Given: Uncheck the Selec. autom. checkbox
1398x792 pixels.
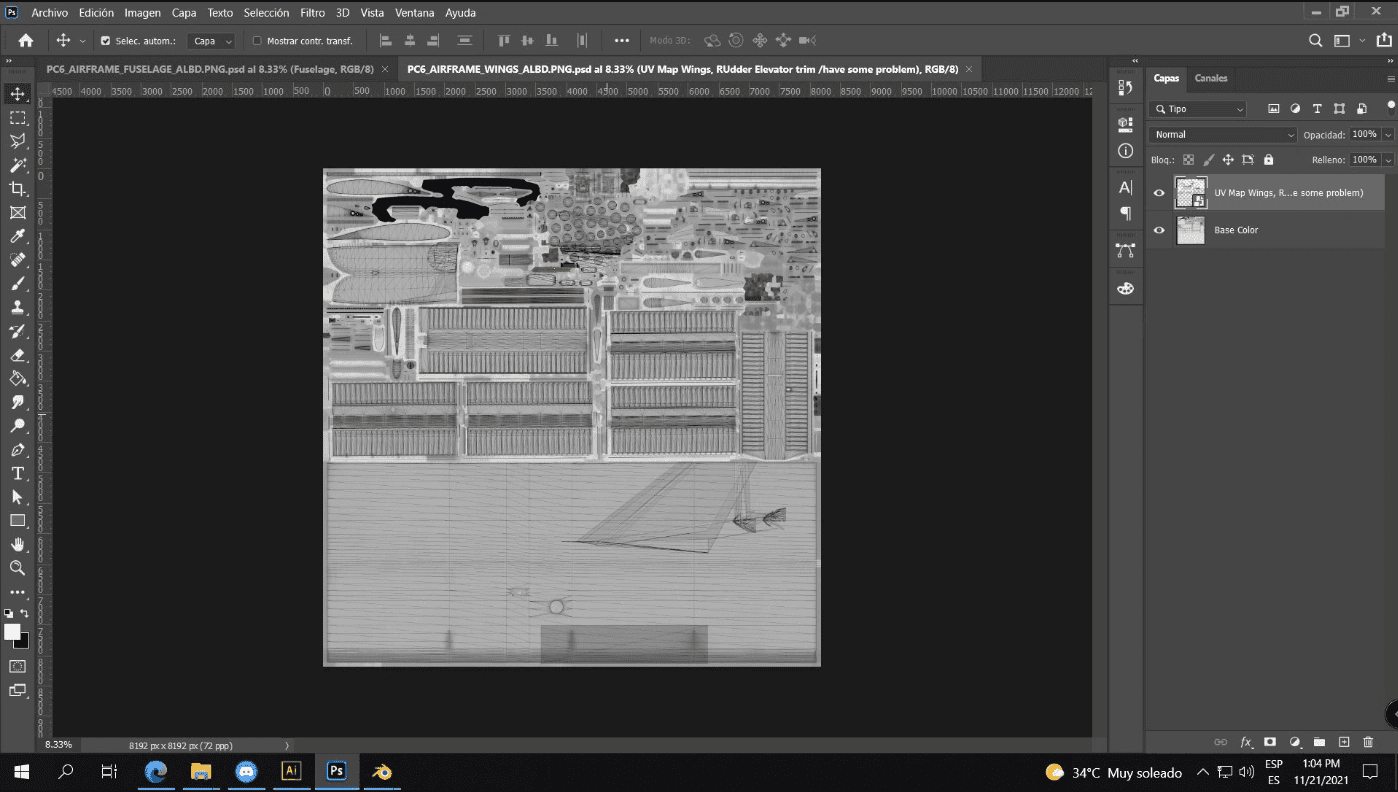Looking at the screenshot, I should pyautogui.click(x=106, y=41).
